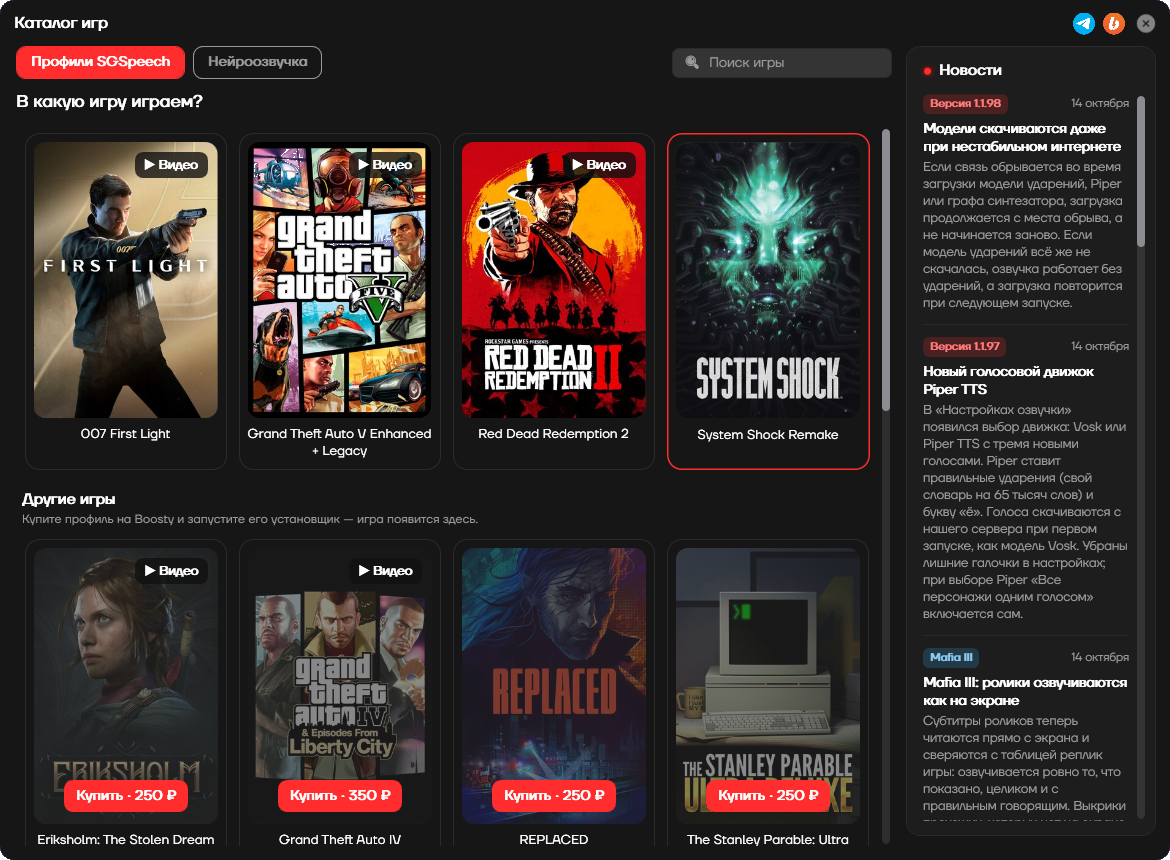The image size is (1170, 860).
Task: Click the "Red Dead Redemption 2" title text
Action: tap(554, 434)
